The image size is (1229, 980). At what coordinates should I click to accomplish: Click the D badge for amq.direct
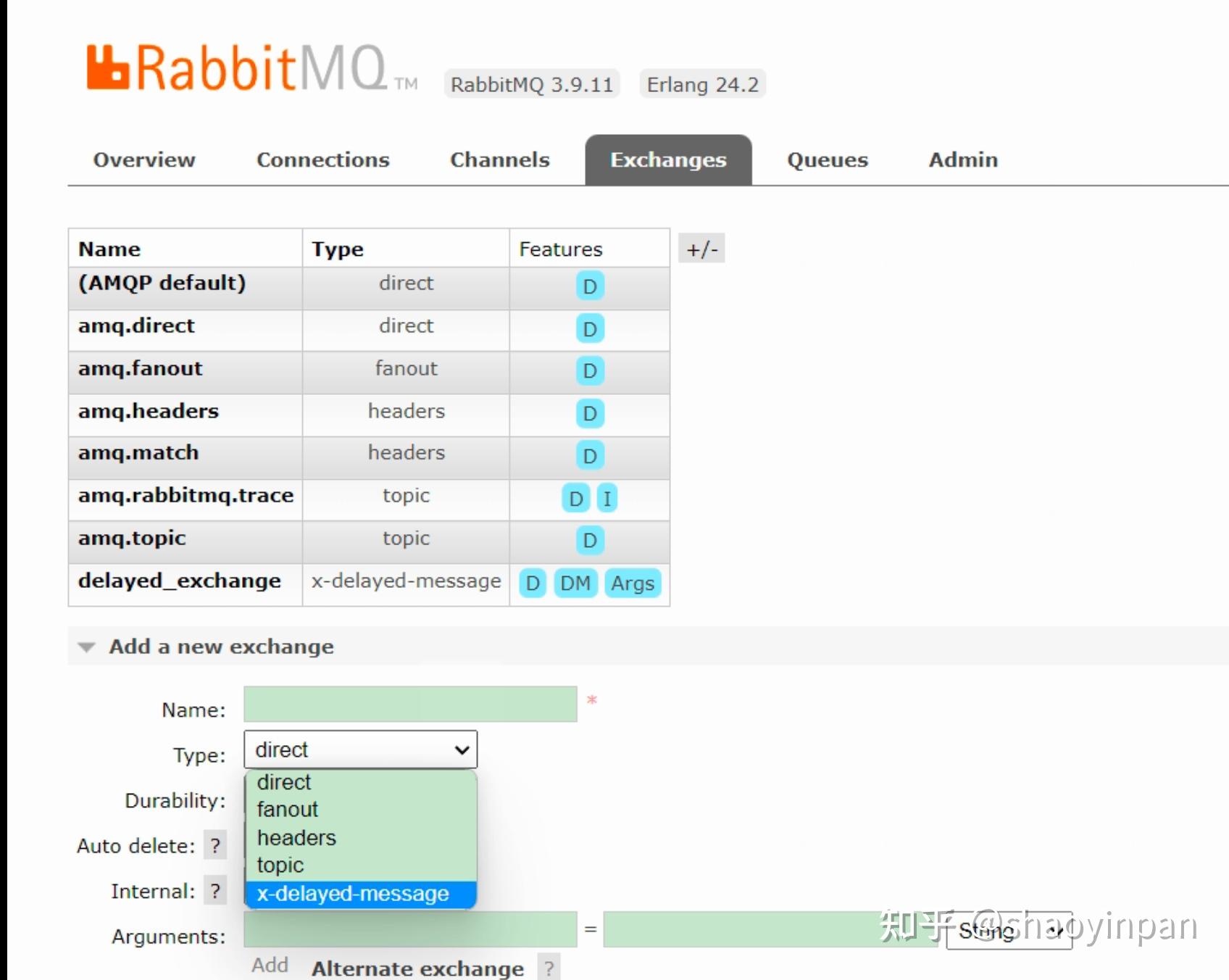point(590,329)
